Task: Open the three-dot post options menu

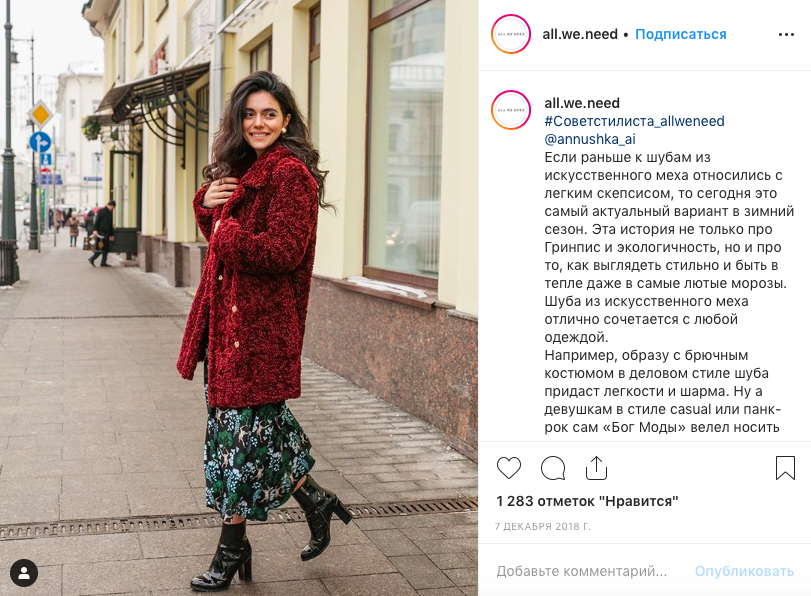Action: 786,35
